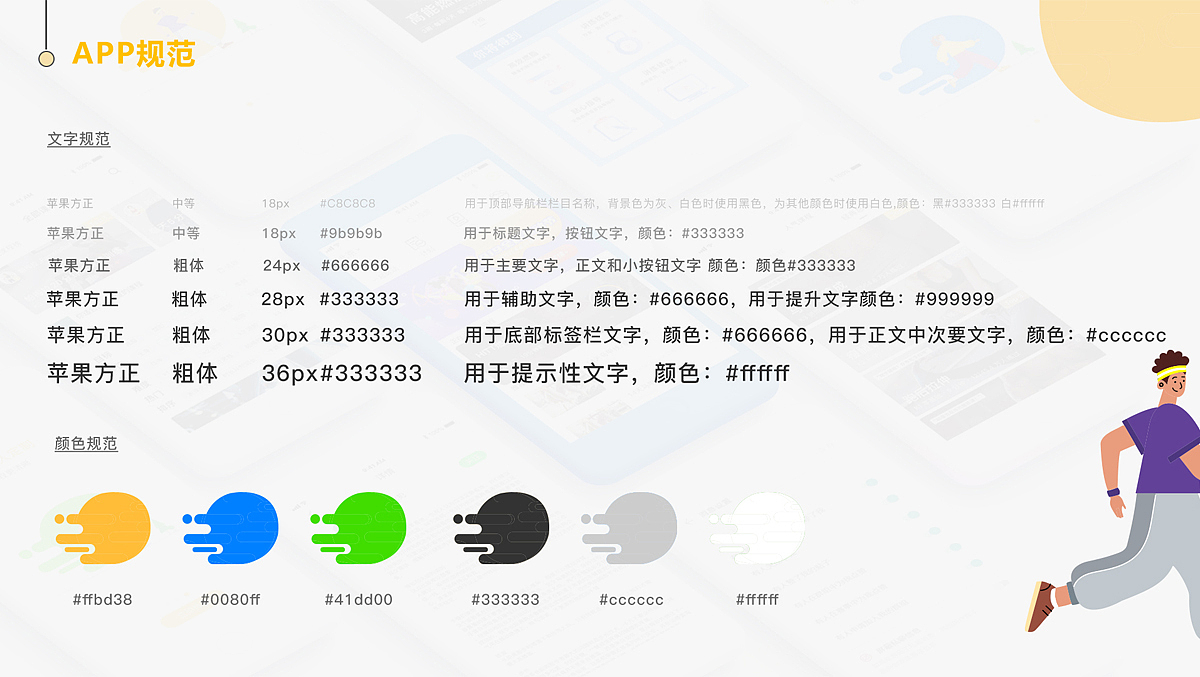Click 苹果方正 in the #C8C8C8 row
The image size is (1200, 677).
pyautogui.click(x=70, y=203)
